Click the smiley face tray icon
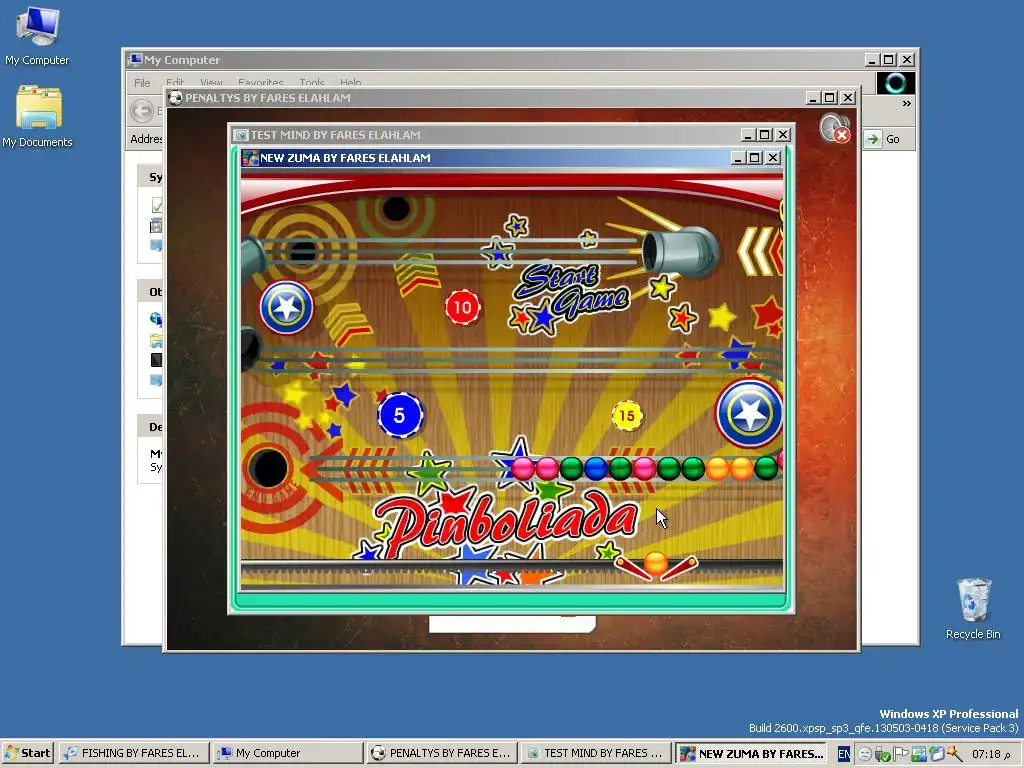This screenshot has width=1024, height=768. point(865,754)
